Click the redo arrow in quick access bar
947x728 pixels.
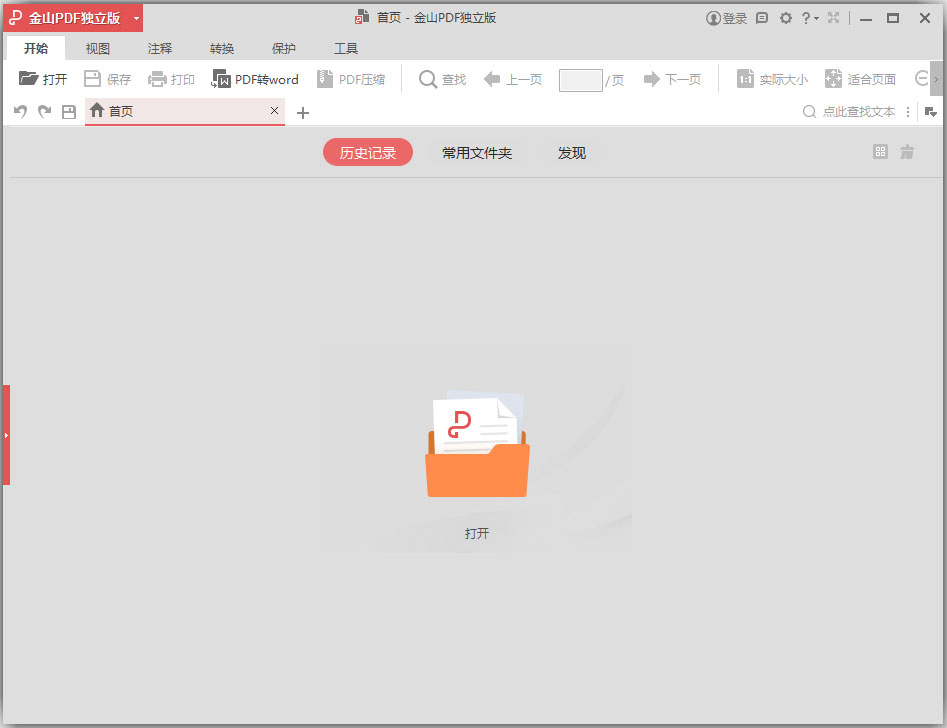tap(45, 112)
